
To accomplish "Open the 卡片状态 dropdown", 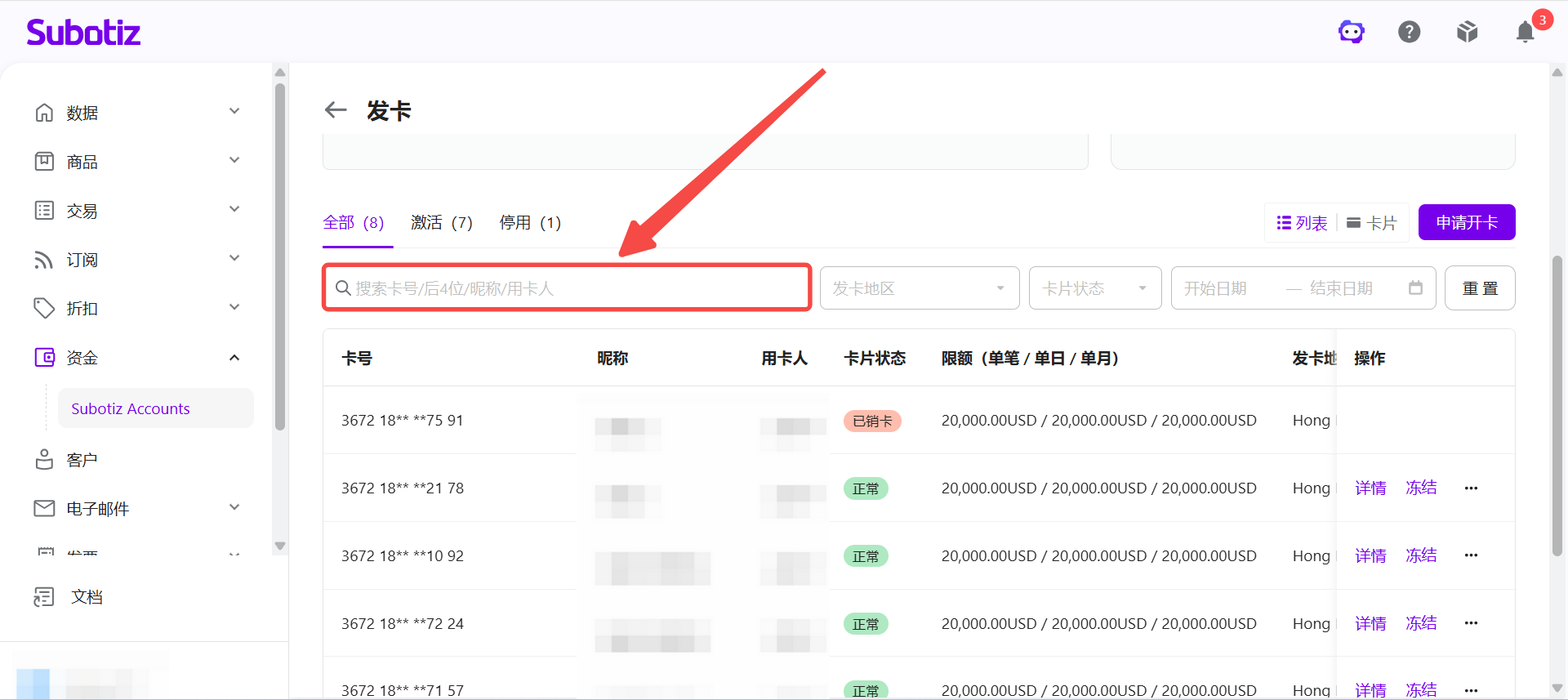I will pos(1095,288).
